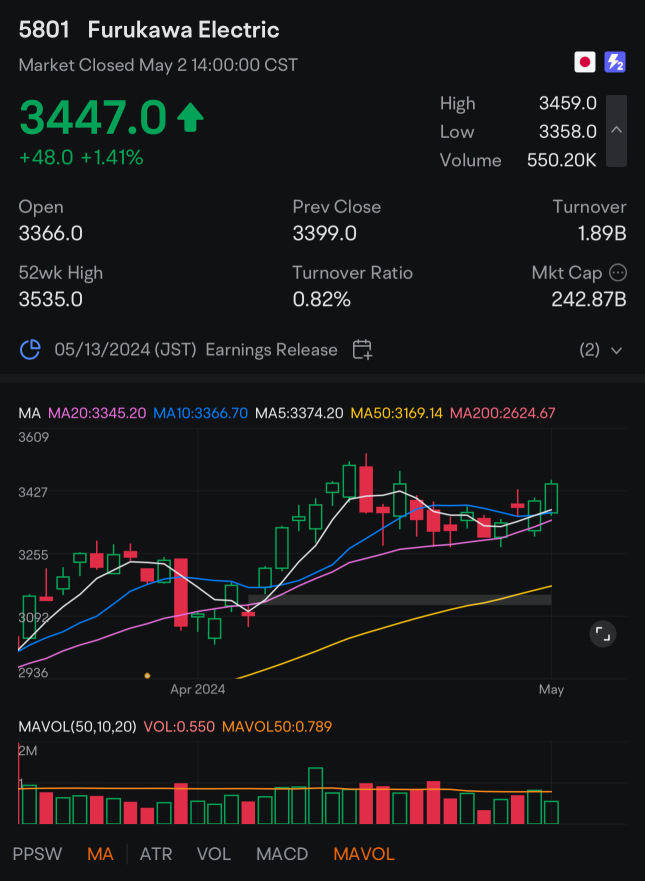
Task: Open Mkt Cap more-info ellipsis icon
Action: 618,273
